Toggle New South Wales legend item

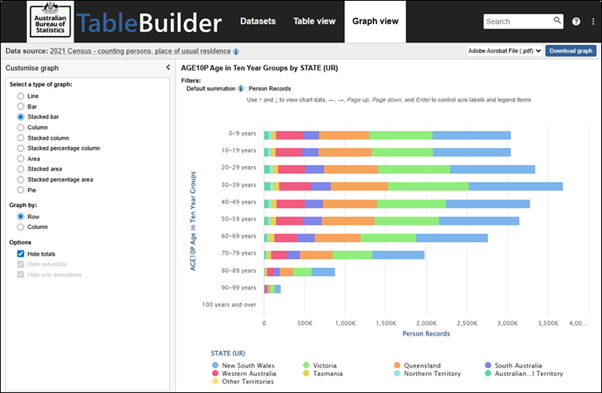pyautogui.click(x=243, y=365)
